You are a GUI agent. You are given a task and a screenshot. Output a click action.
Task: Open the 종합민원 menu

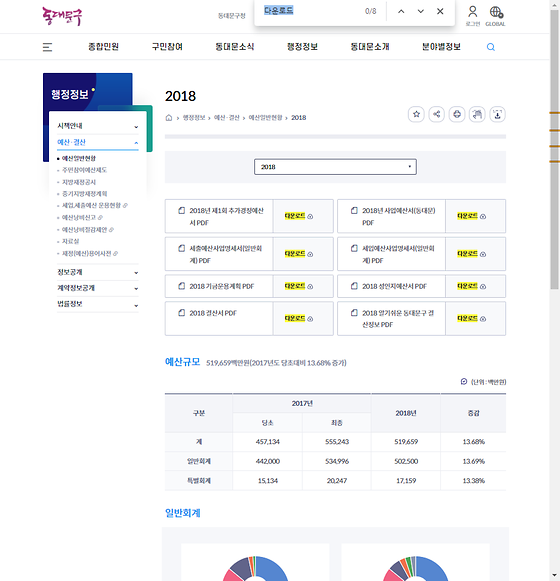[x=103, y=47]
